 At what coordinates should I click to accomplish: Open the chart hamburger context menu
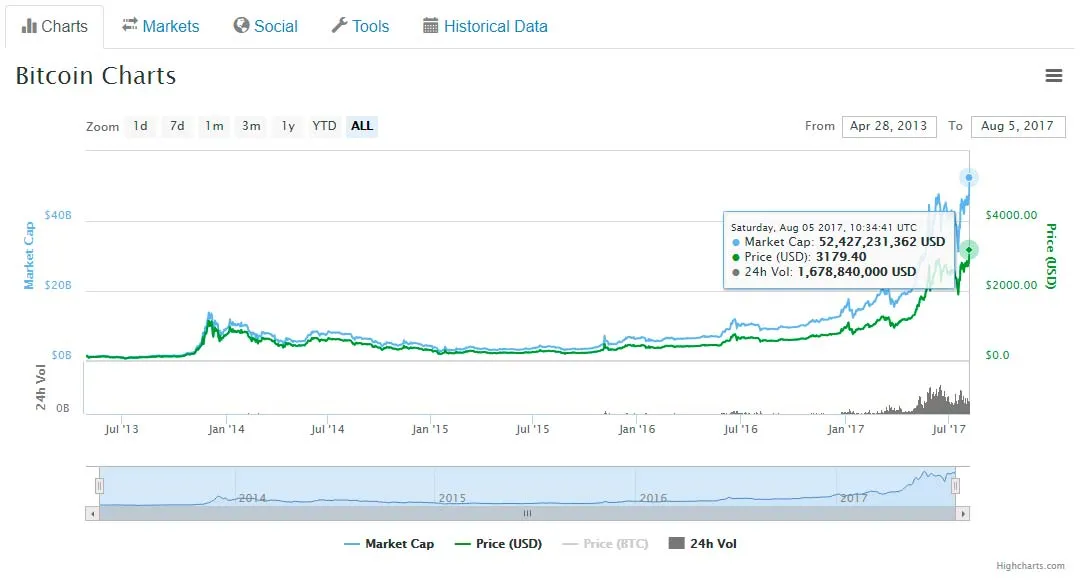pos(1053,76)
